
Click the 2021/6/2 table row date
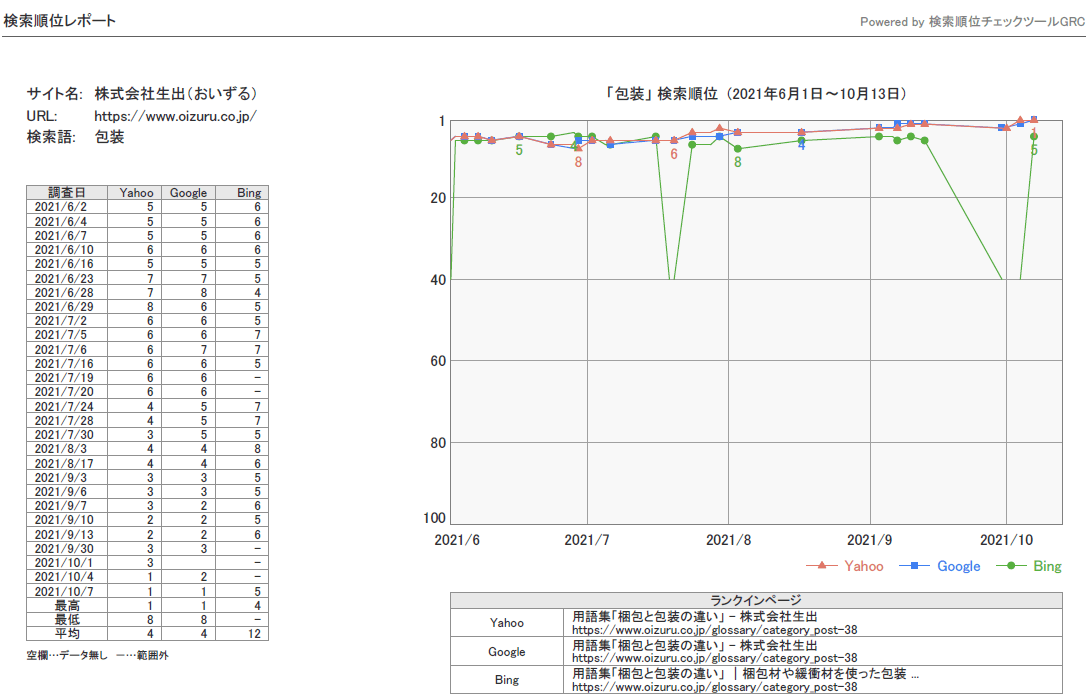click(x=61, y=207)
